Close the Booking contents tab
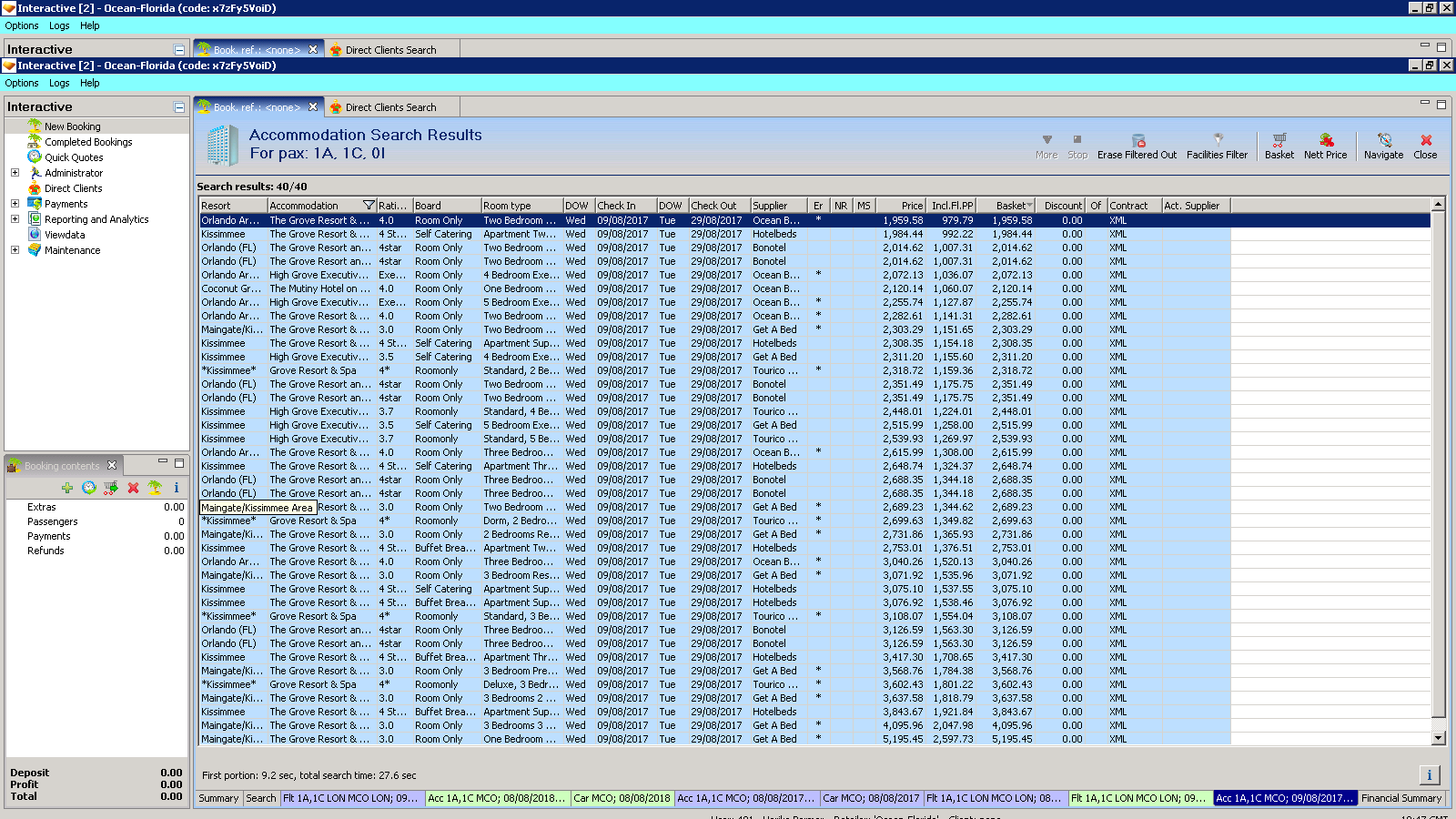 (x=112, y=465)
